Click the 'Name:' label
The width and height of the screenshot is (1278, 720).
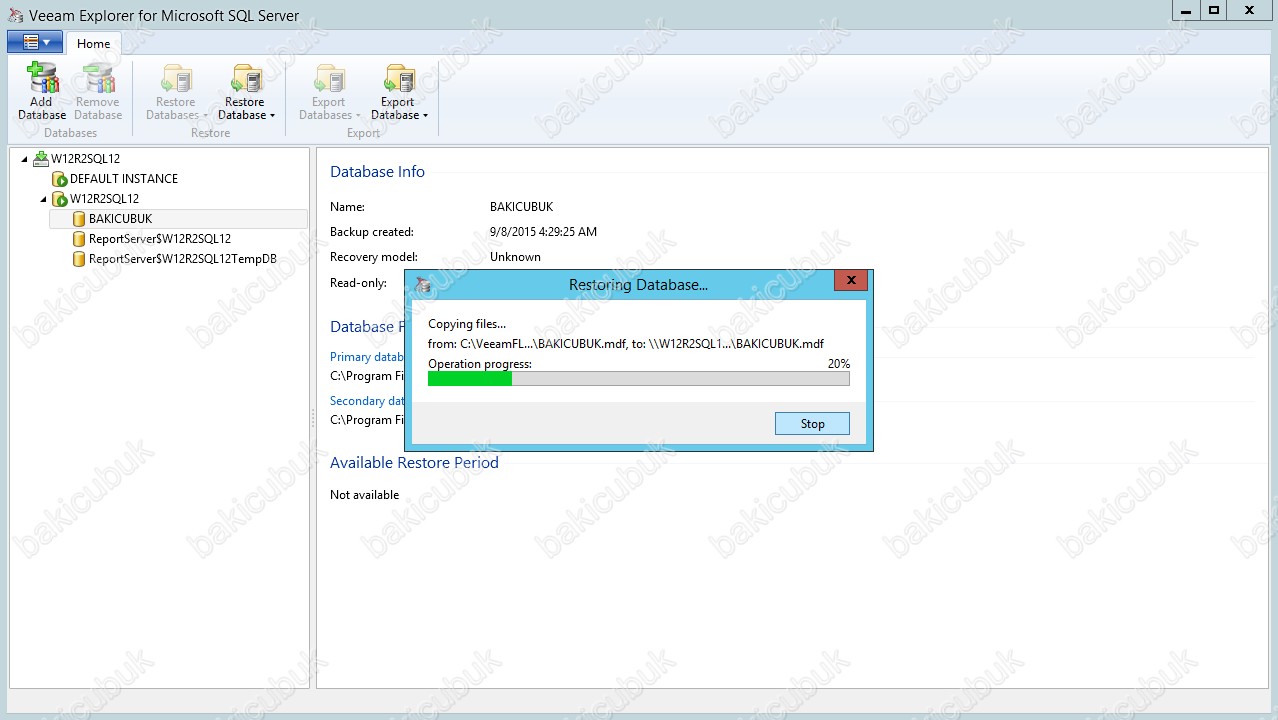(x=347, y=207)
